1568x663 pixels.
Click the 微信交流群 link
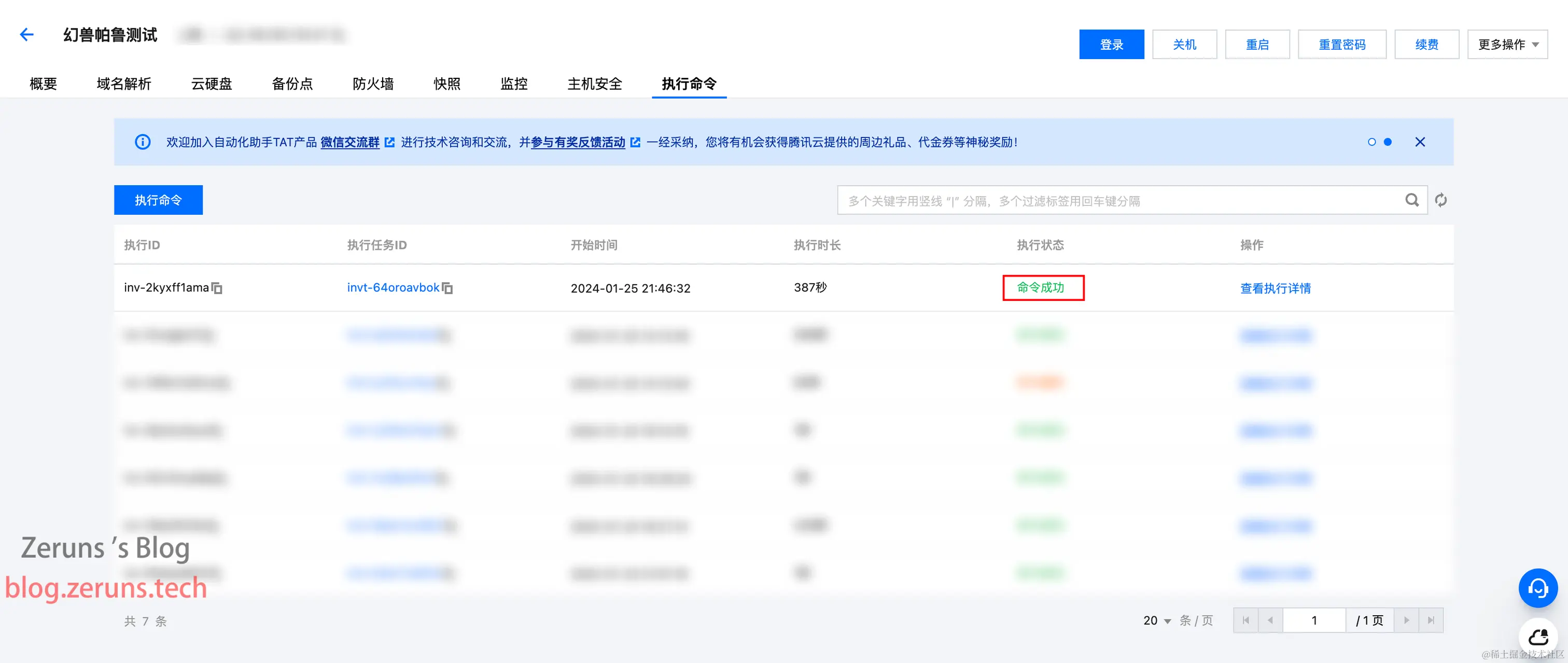coord(350,142)
